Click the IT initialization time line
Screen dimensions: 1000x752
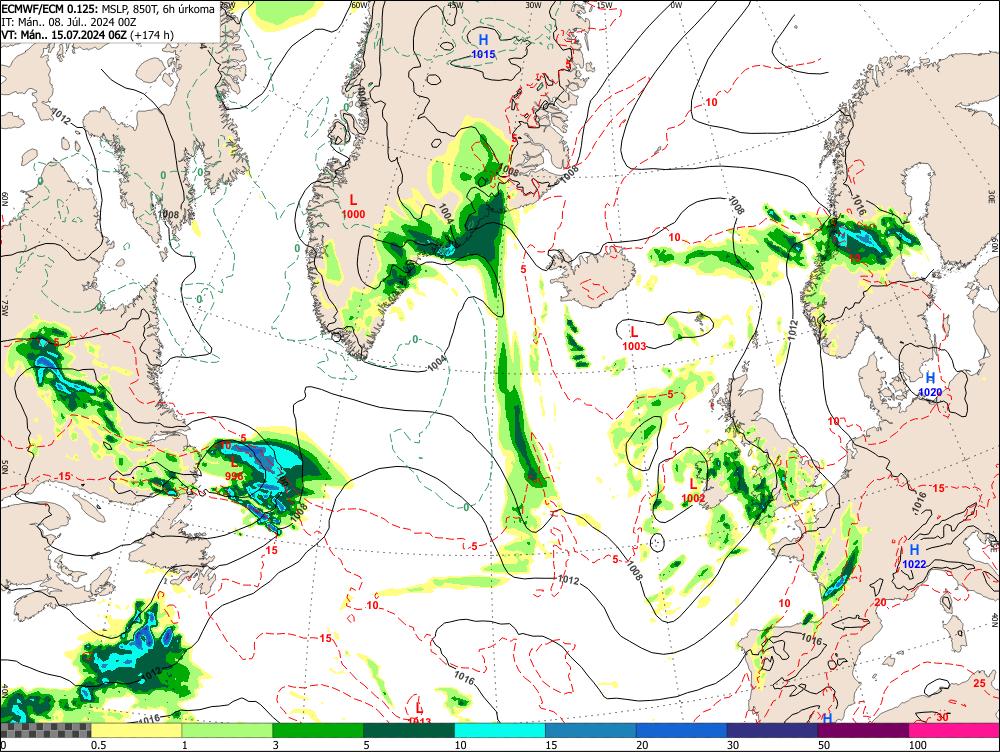pos(68,22)
